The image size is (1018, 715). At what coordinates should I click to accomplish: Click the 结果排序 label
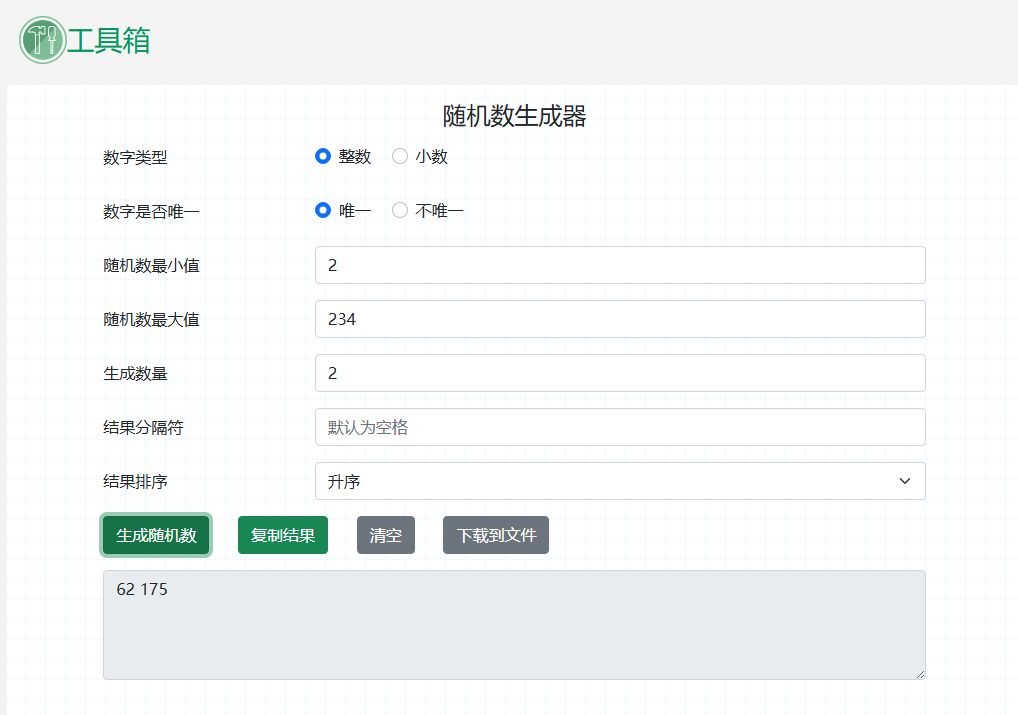(135, 481)
